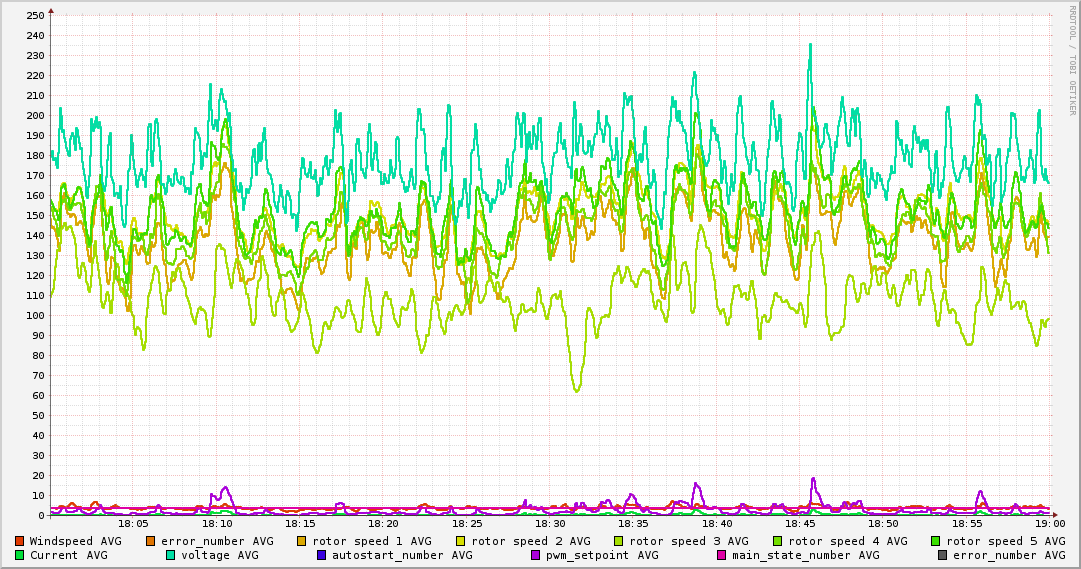The image size is (1081, 569).
Task: Click the 150 value on the y-axis
Action: click(x=34, y=215)
